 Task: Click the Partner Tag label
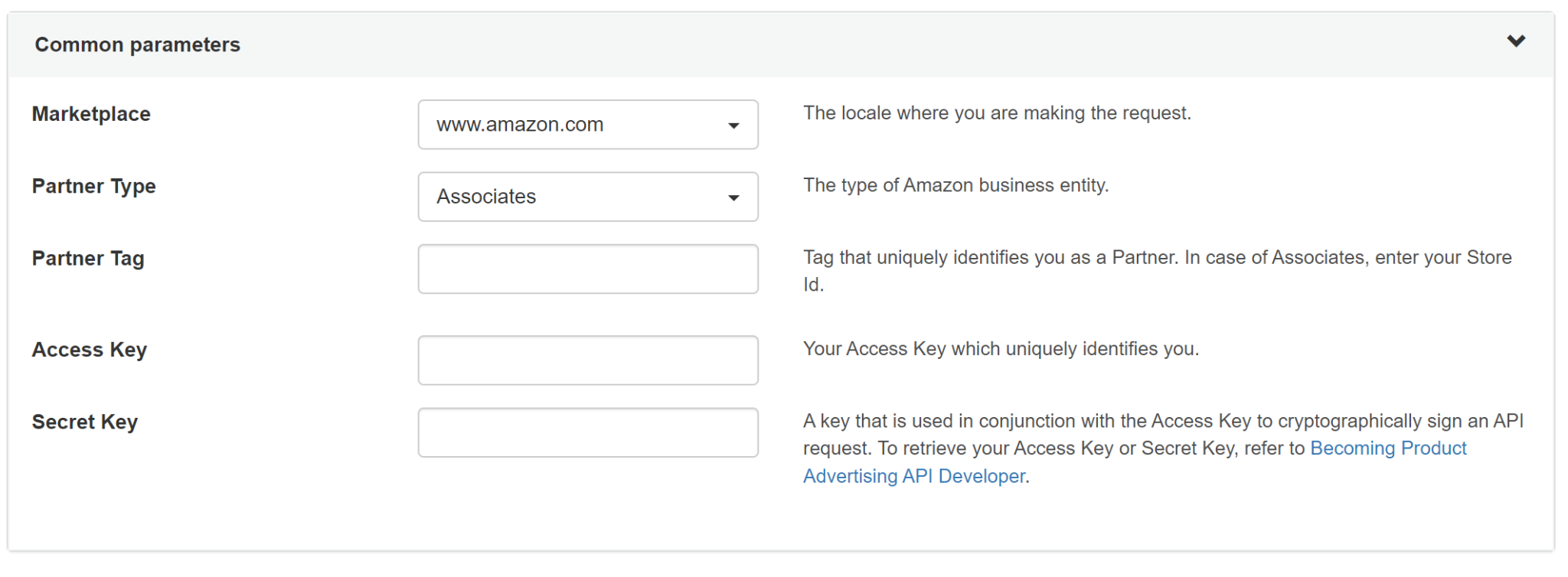(87, 259)
